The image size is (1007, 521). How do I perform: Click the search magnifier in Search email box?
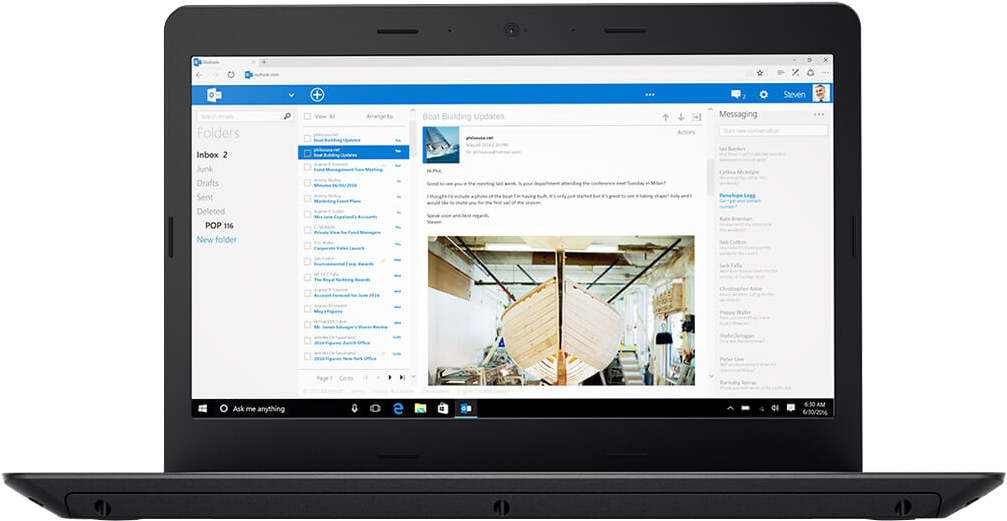287,116
